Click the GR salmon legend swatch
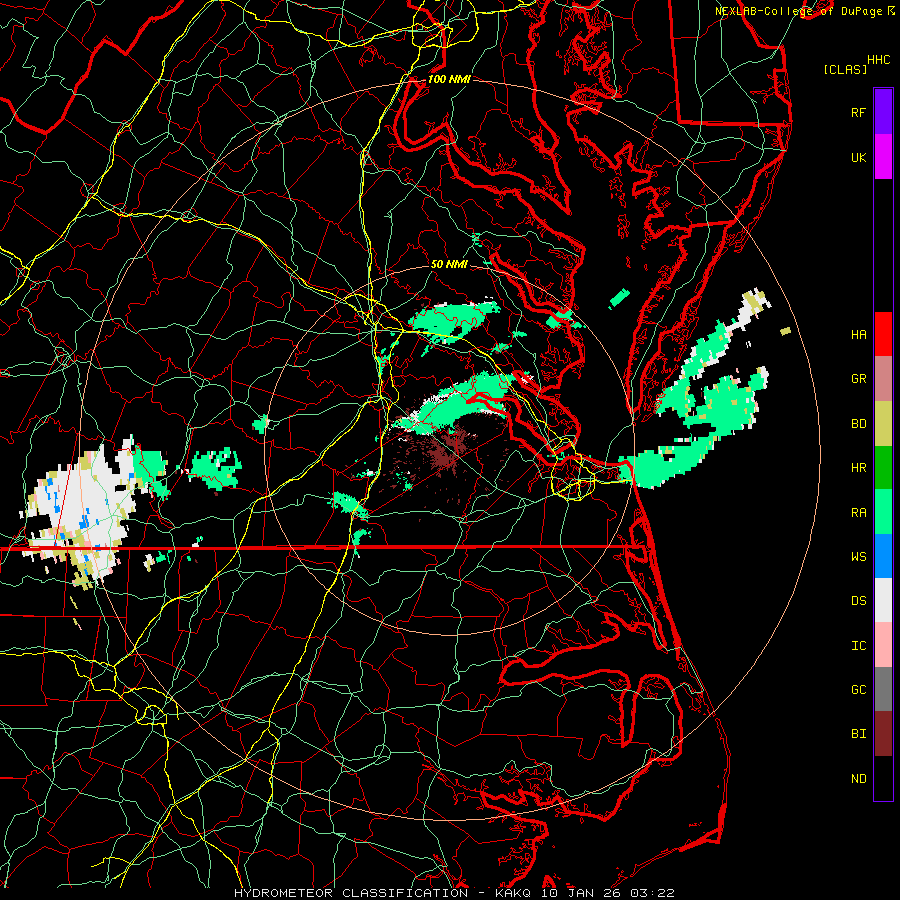The height and width of the screenshot is (900, 900). [x=883, y=379]
